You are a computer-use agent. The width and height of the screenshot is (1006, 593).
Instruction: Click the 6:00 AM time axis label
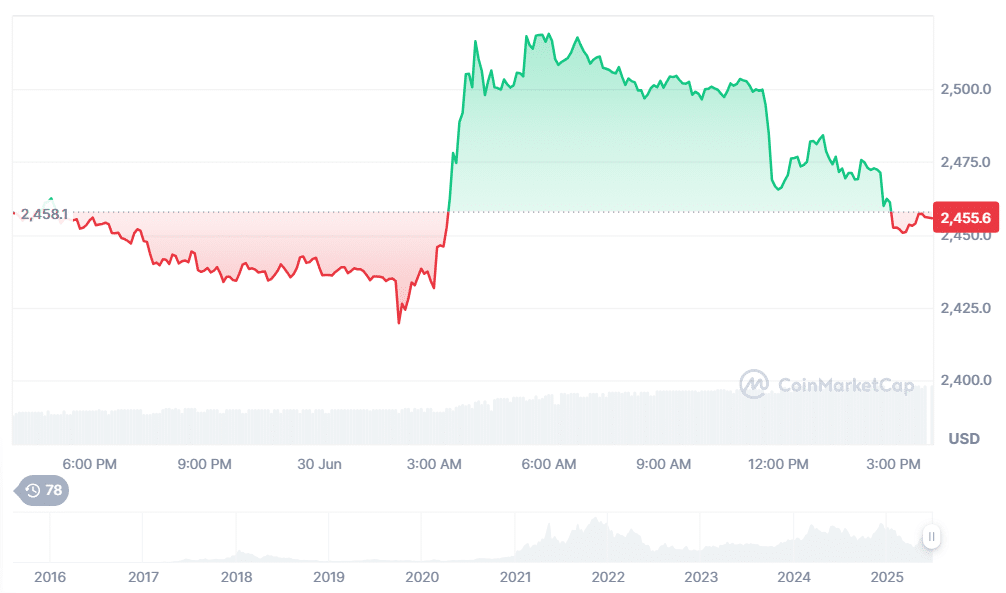point(550,464)
